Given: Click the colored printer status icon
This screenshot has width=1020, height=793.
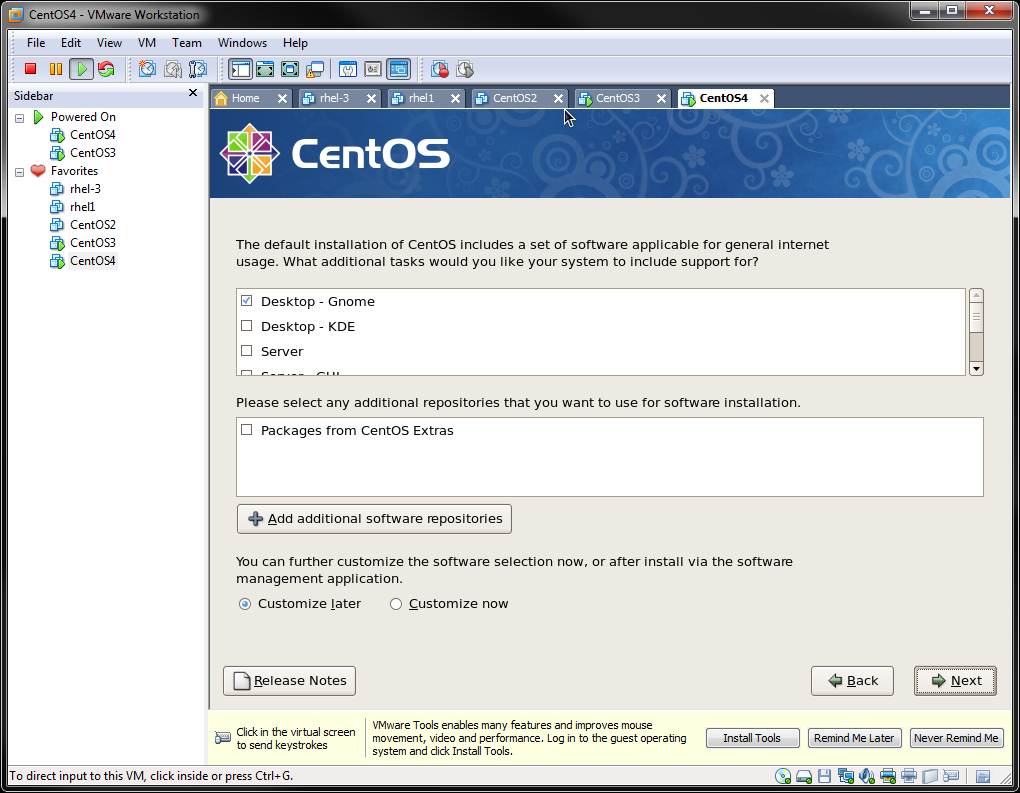Looking at the screenshot, I should (887, 775).
